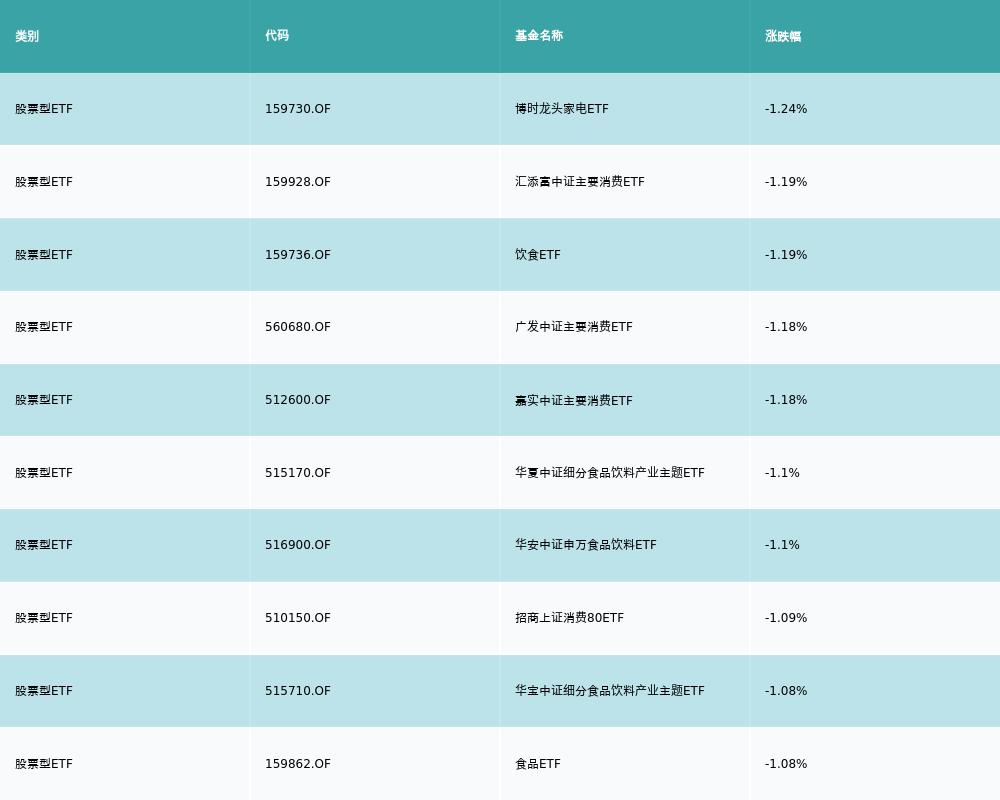The width and height of the screenshot is (1000, 800).
Task: Click the -1.24% change value
Action: (x=786, y=109)
